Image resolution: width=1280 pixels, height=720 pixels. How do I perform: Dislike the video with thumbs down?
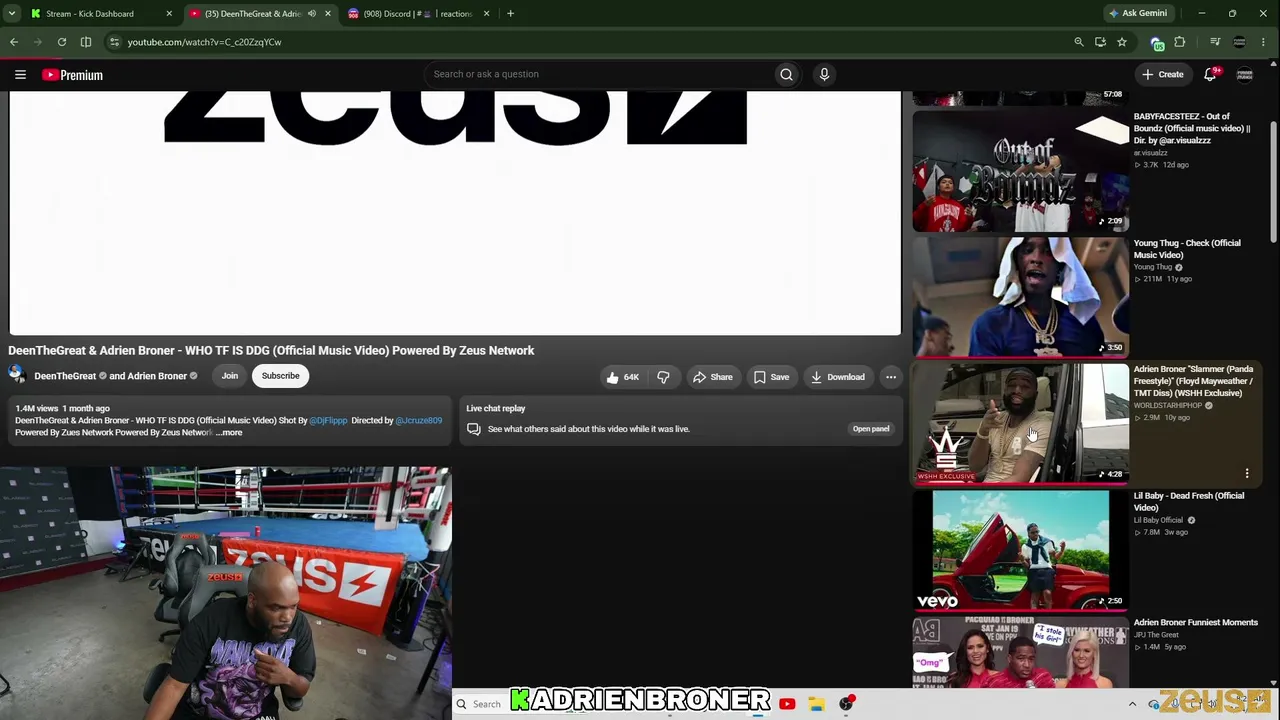click(663, 377)
